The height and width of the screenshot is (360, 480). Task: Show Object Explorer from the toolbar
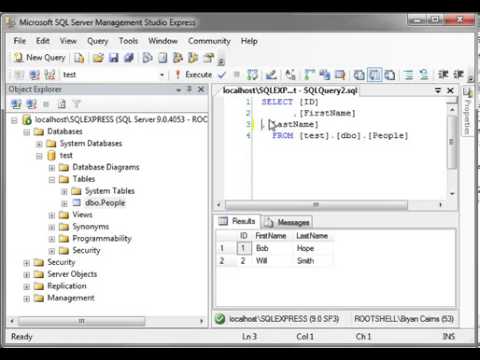[x=178, y=58]
